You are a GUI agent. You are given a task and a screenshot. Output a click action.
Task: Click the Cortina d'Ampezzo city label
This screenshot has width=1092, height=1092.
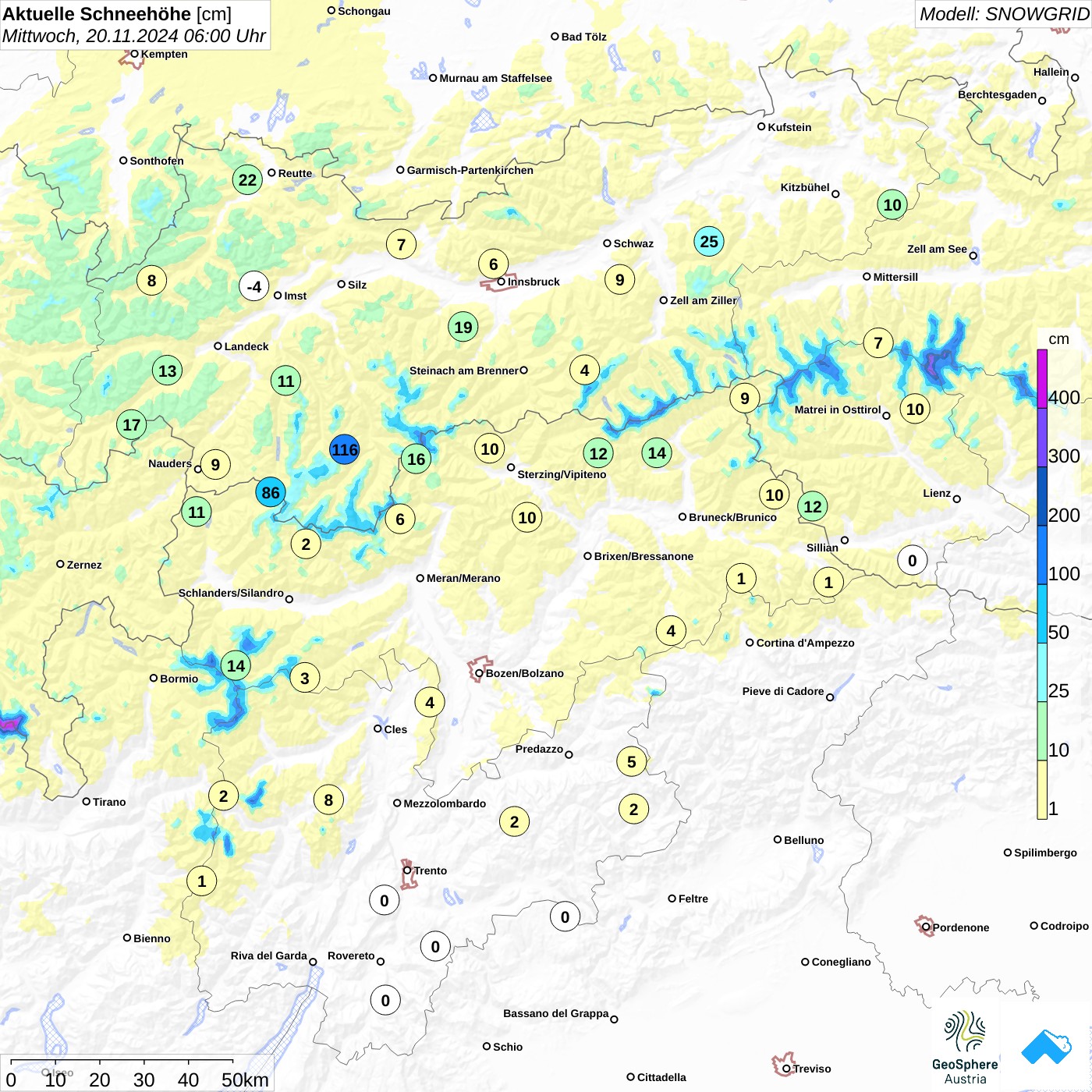tap(805, 643)
